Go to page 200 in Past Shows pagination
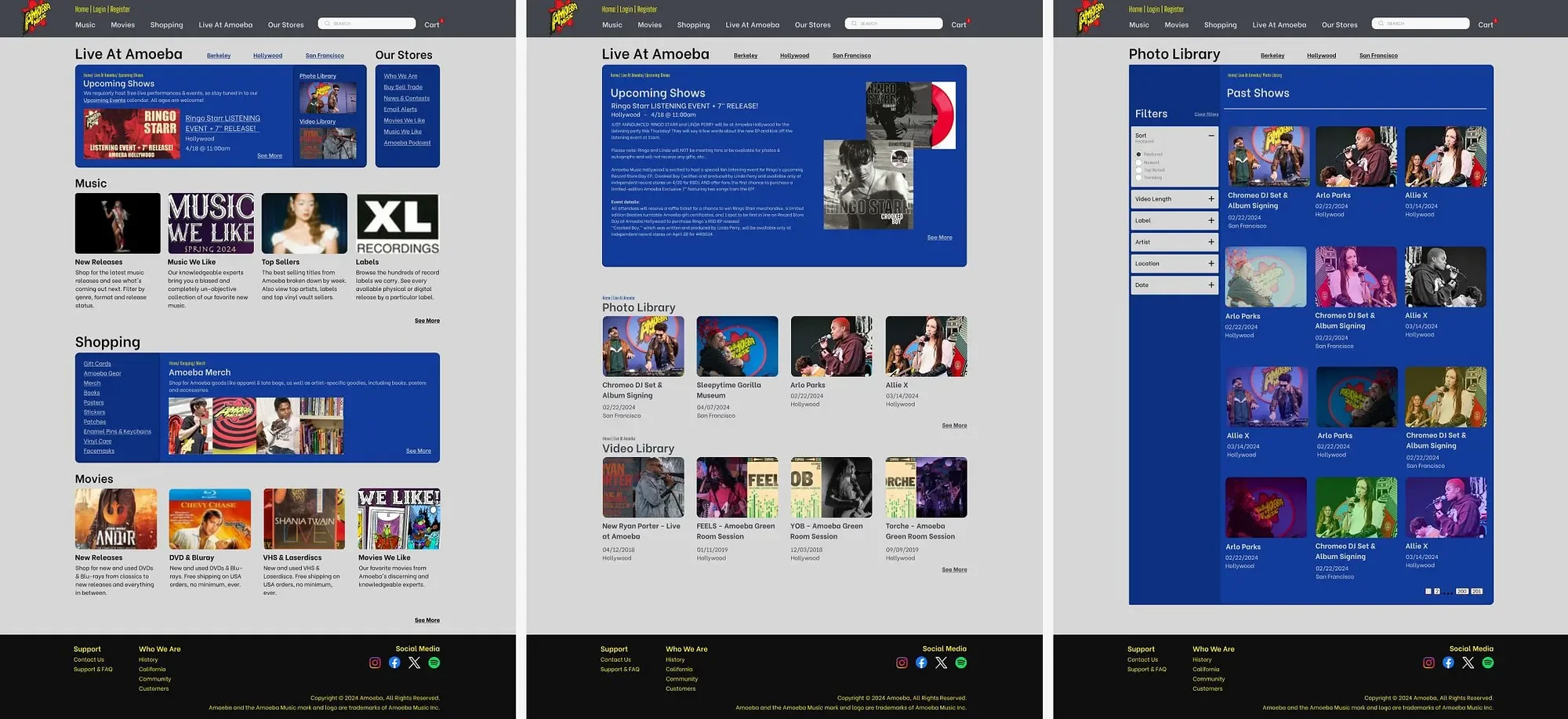Viewport: 1568px width, 719px height. click(1462, 591)
